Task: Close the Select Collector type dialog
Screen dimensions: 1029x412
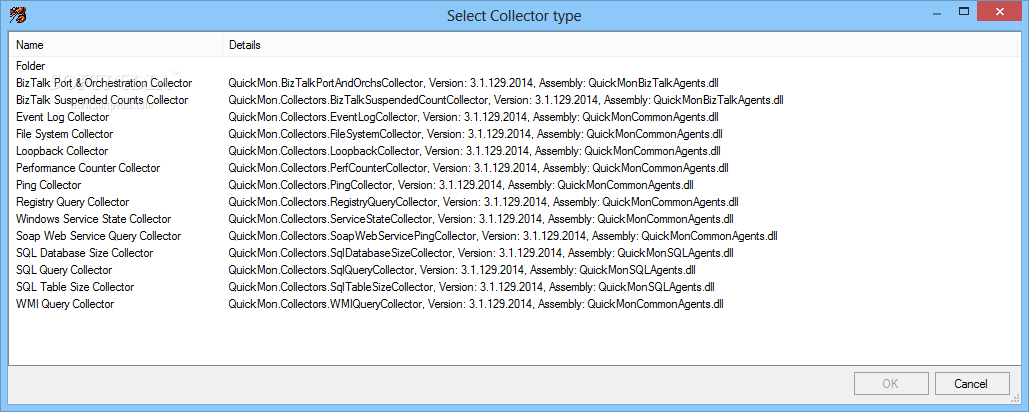Action: [999, 12]
